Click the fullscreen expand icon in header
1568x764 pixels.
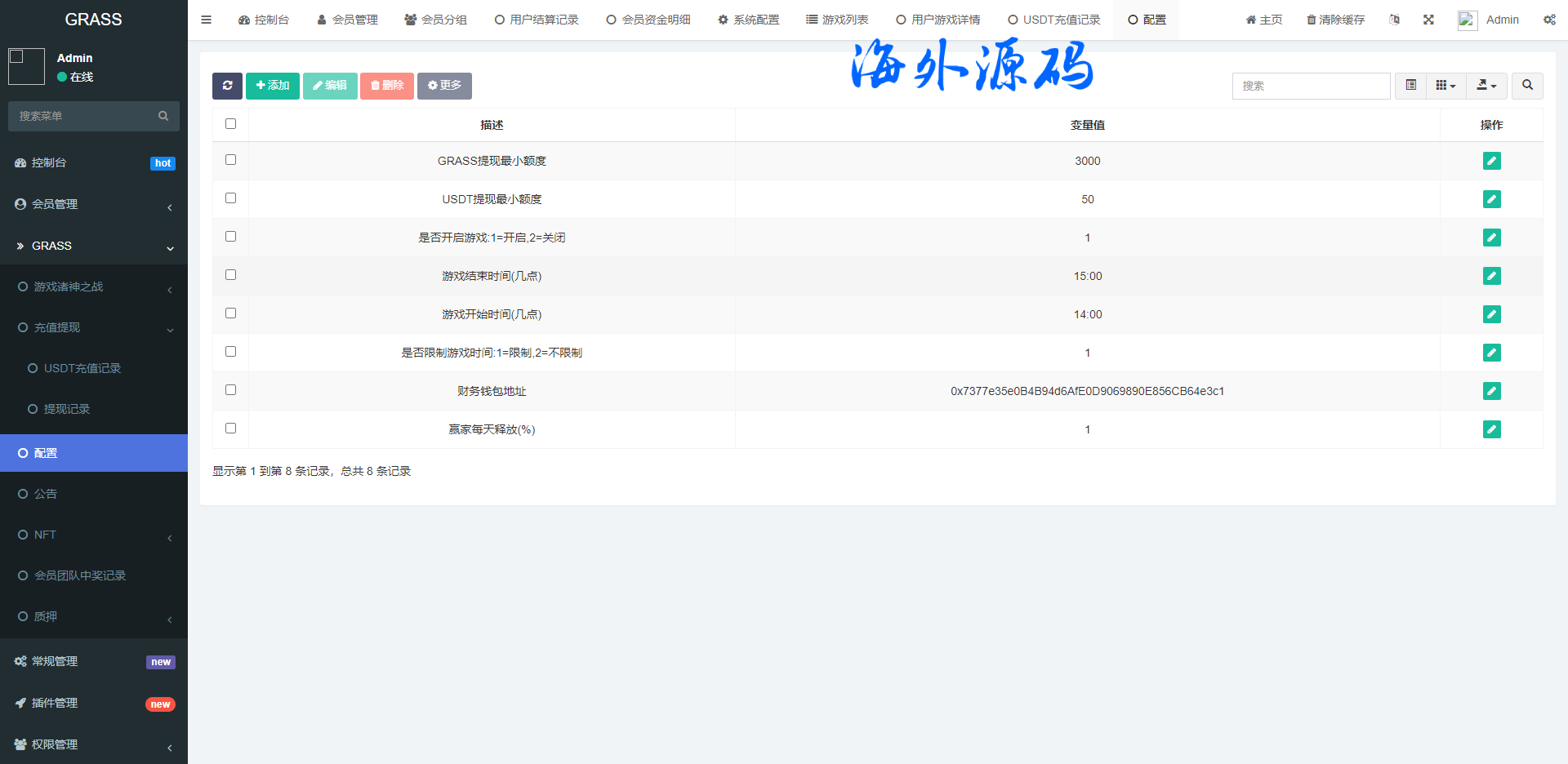click(1428, 20)
